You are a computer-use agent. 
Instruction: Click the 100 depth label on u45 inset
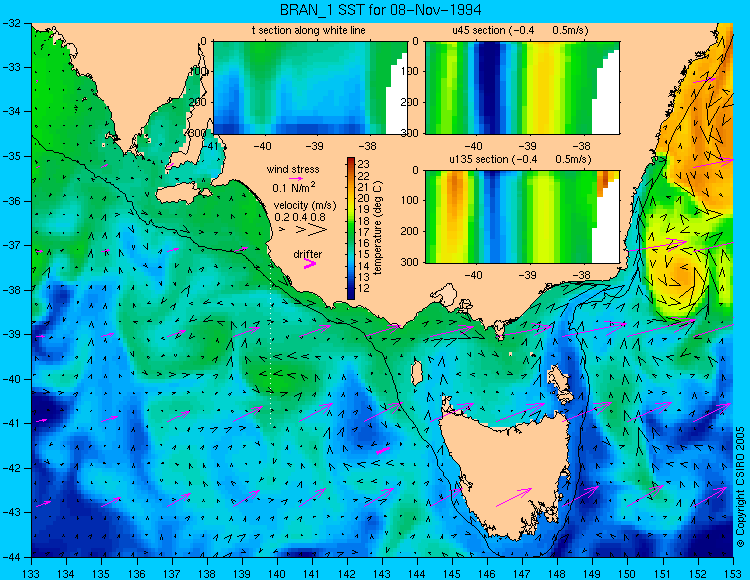click(x=412, y=71)
